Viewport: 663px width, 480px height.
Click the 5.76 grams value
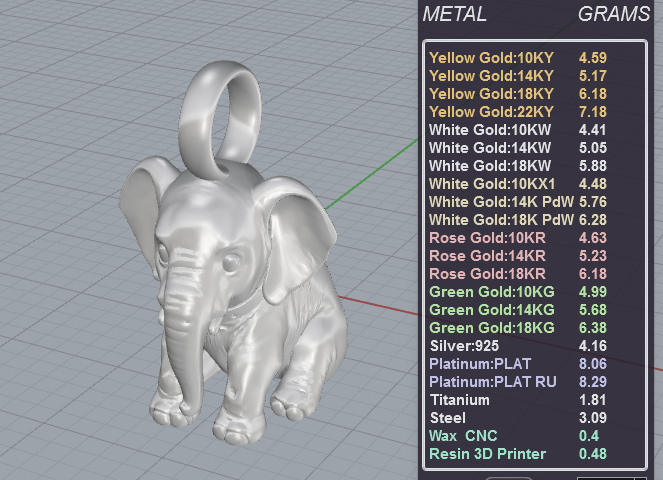tap(593, 202)
